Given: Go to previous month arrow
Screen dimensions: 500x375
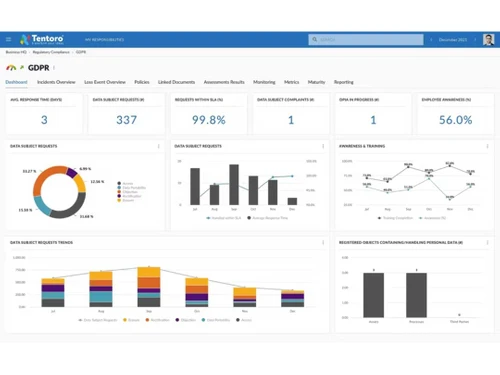Looking at the screenshot, I should pos(431,40).
